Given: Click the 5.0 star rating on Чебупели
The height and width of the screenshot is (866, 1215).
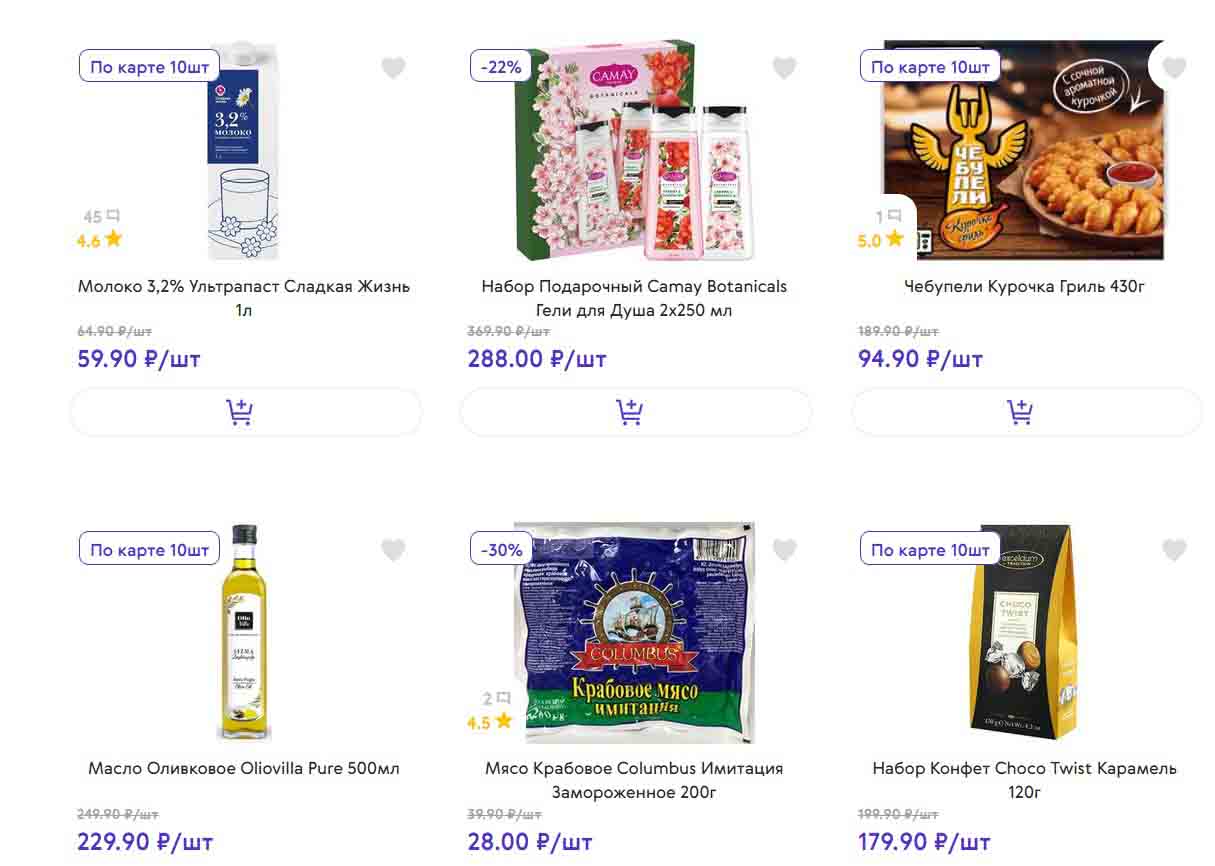Looking at the screenshot, I should click(880, 240).
